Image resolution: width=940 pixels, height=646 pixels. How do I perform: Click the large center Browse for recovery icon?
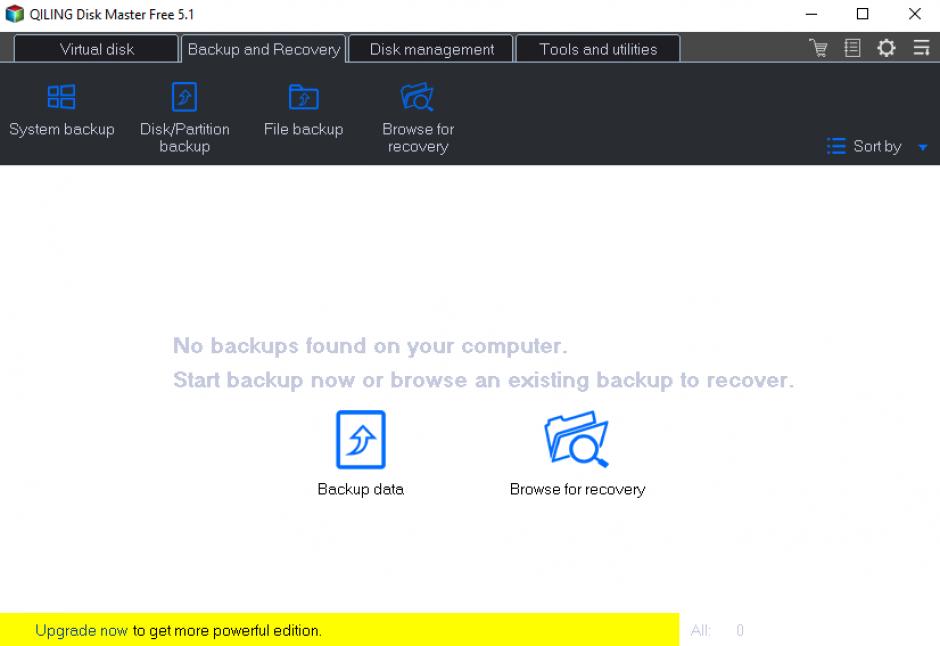point(577,440)
